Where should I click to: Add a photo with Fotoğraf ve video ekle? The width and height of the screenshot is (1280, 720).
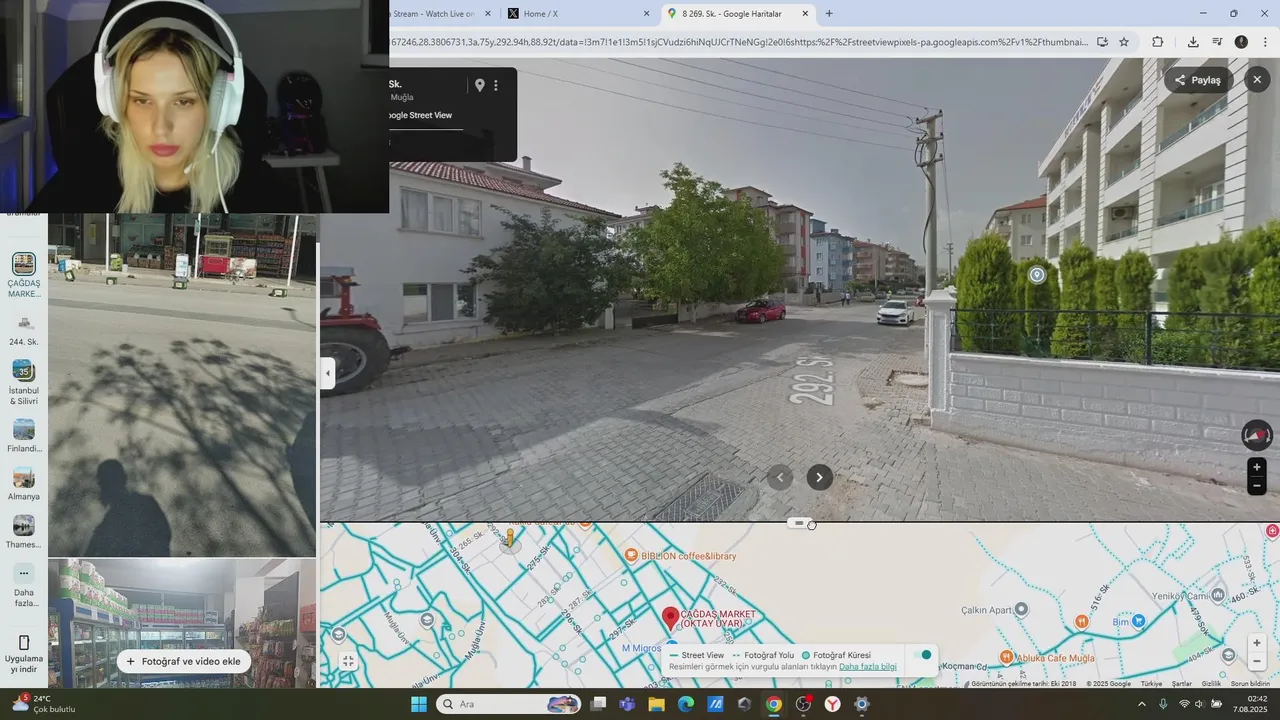coord(184,661)
